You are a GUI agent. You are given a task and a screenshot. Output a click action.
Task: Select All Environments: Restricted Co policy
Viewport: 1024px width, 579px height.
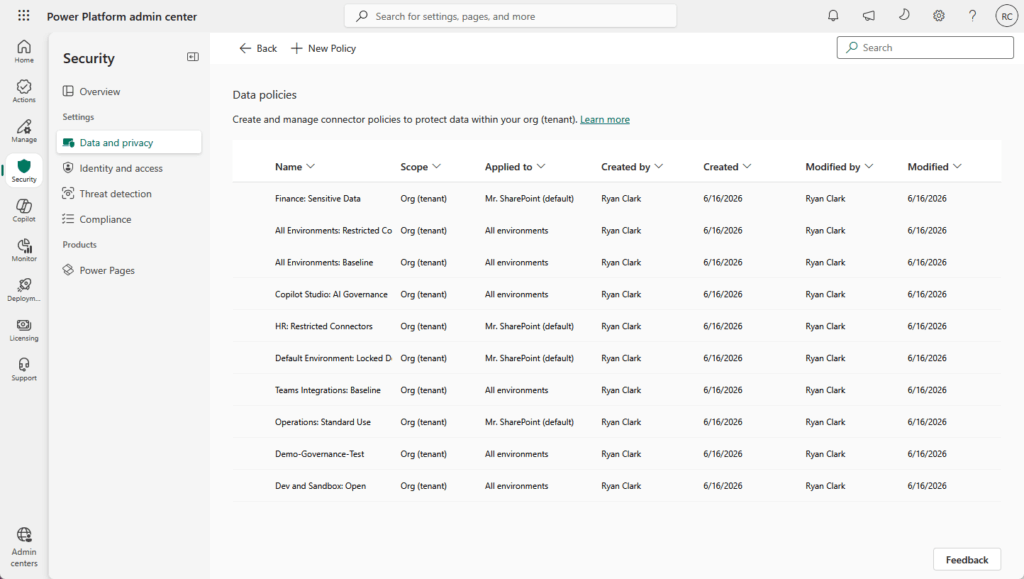[333, 230]
